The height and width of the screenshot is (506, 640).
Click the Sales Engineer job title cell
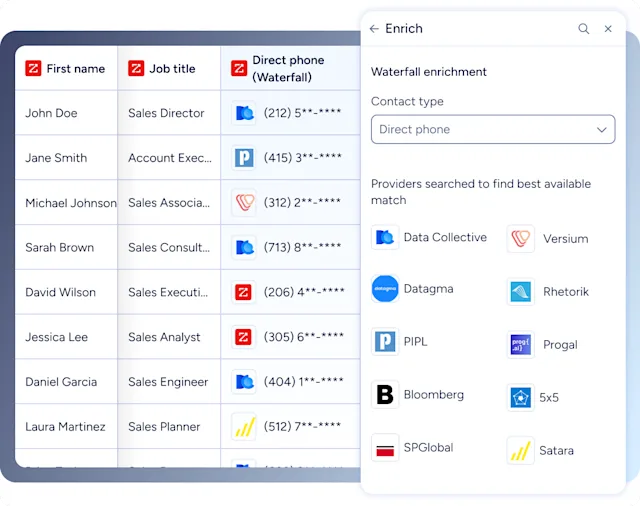coord(169,382)
